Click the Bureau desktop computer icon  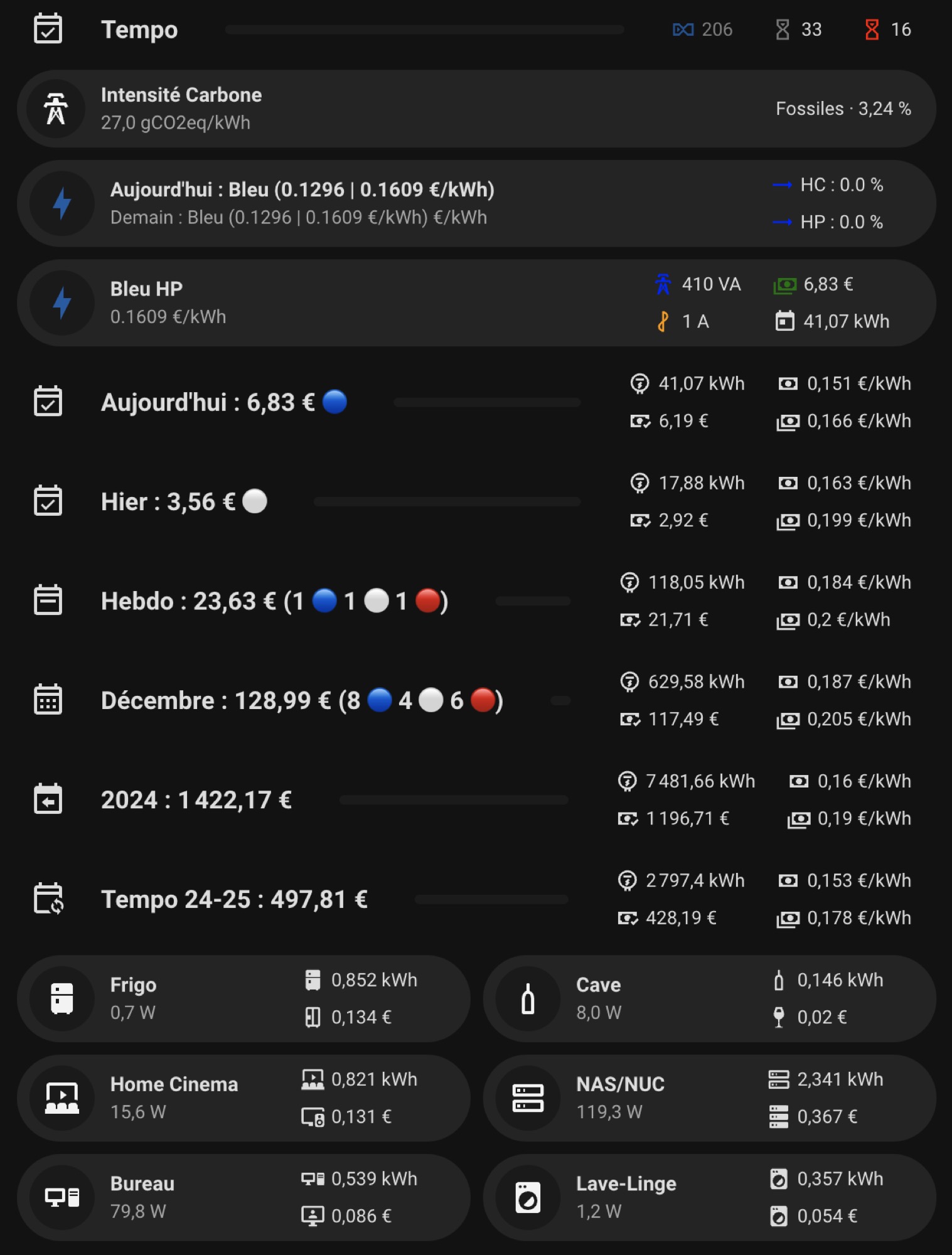click(x=62, y=1197)
